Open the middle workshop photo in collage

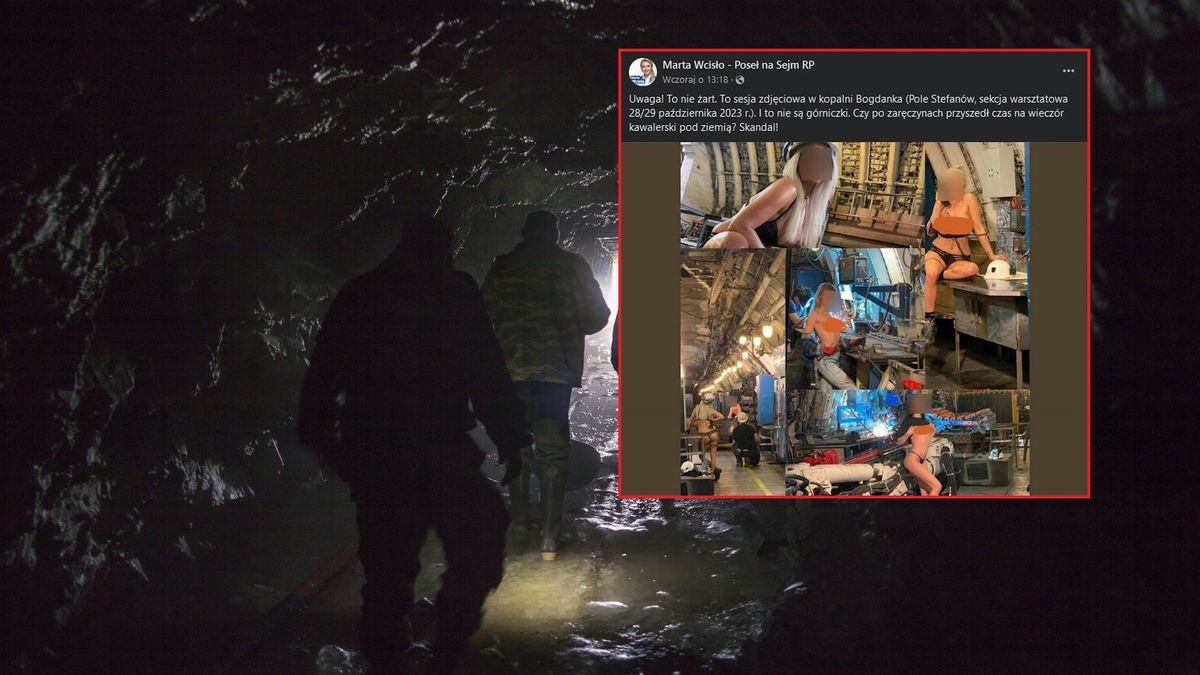pyautogui.click(x=855, y=319)
